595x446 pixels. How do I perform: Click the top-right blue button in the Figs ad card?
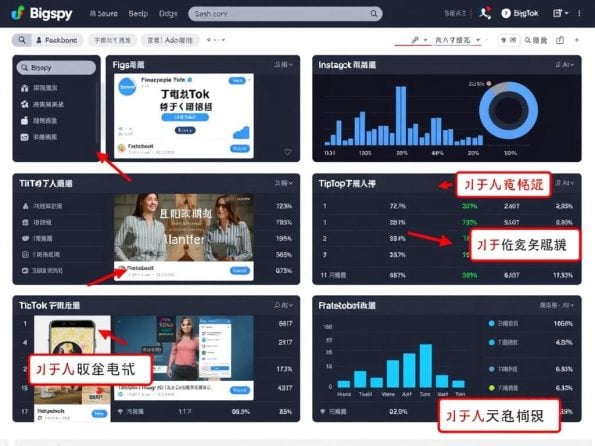pos(237,80)
